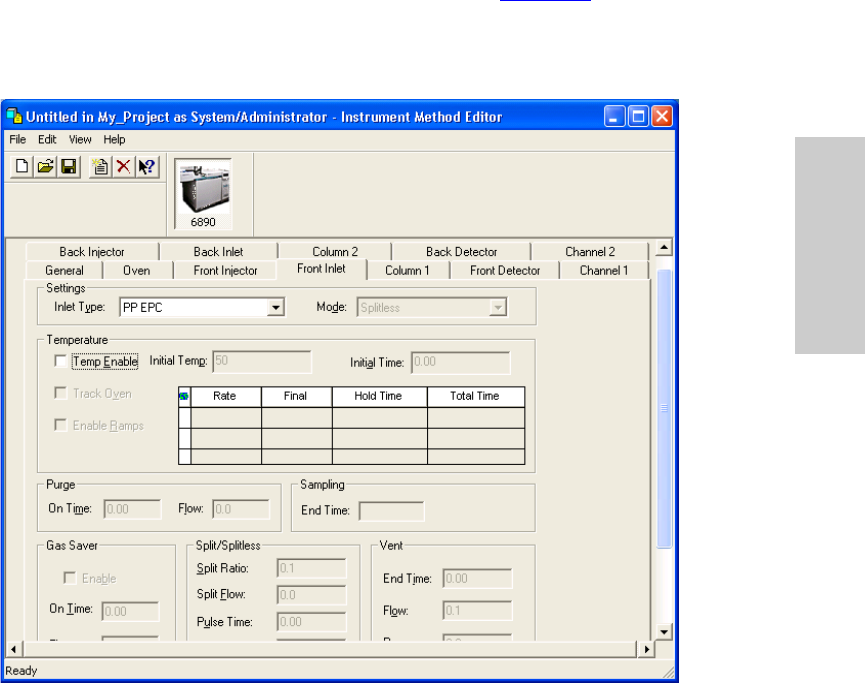Click the Pulse Time field

[x=312, y=622]
